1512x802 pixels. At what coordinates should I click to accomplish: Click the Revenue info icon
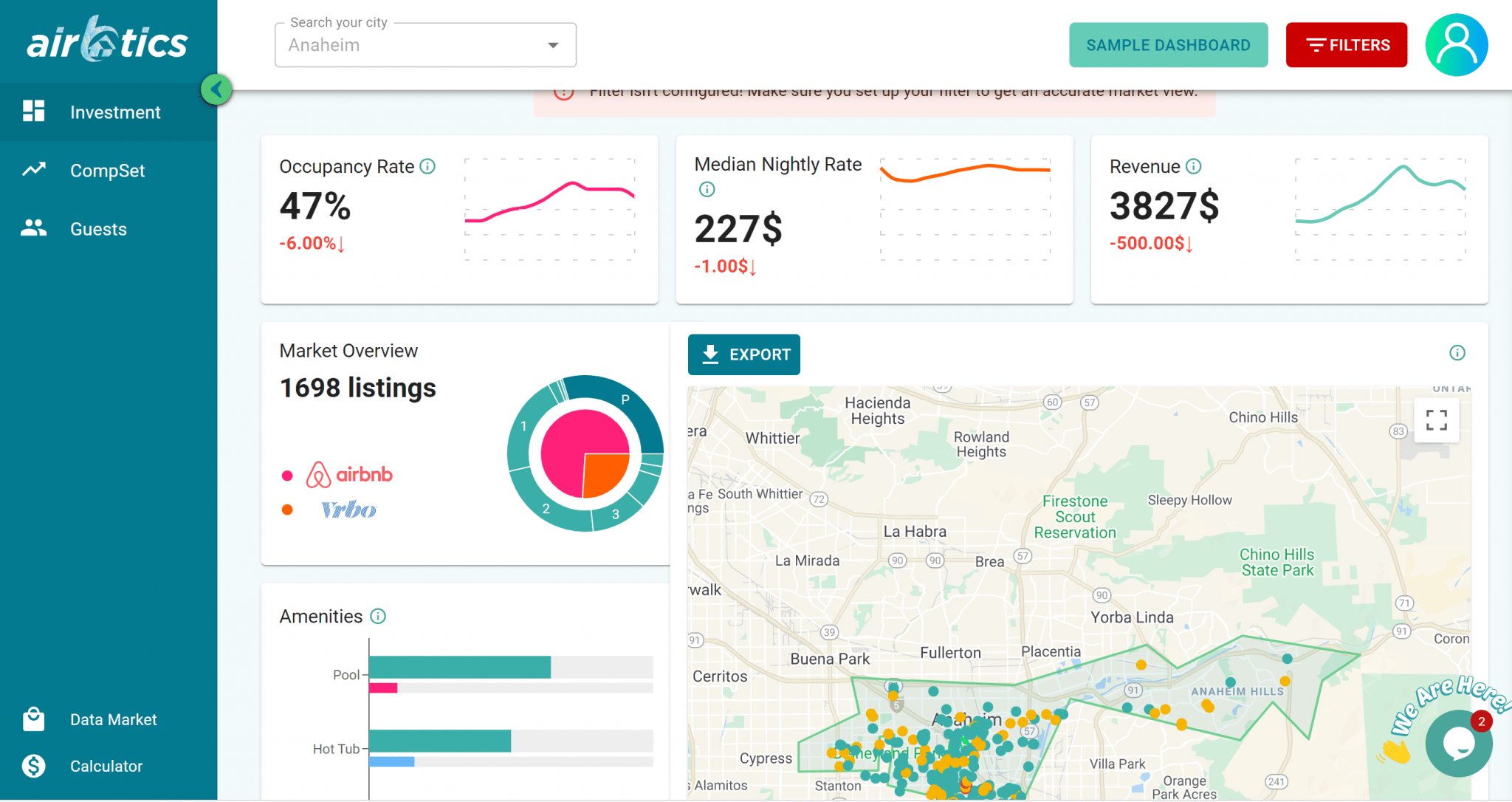tap(1193, 166)
